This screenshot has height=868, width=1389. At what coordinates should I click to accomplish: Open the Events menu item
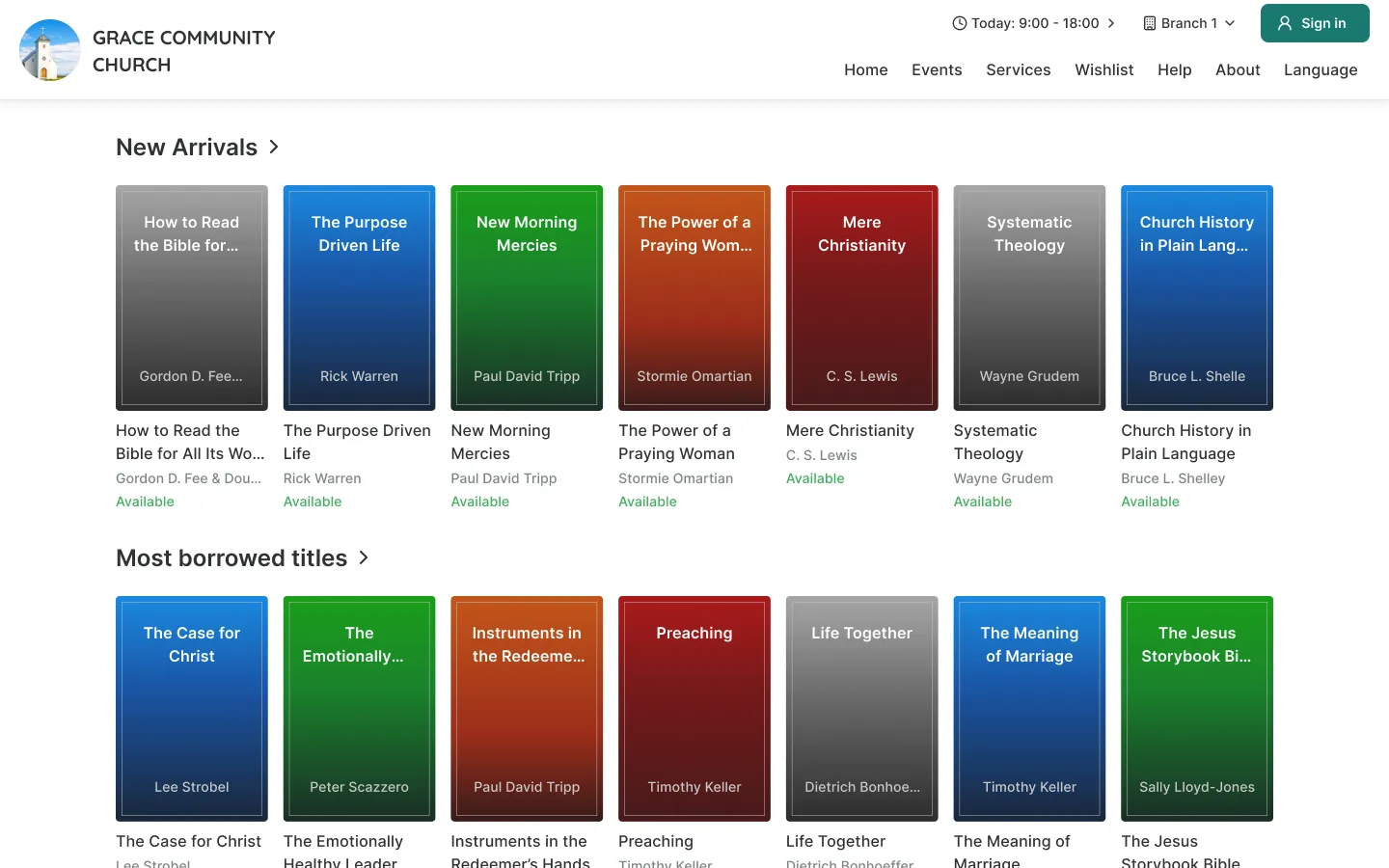click(937, 69)
